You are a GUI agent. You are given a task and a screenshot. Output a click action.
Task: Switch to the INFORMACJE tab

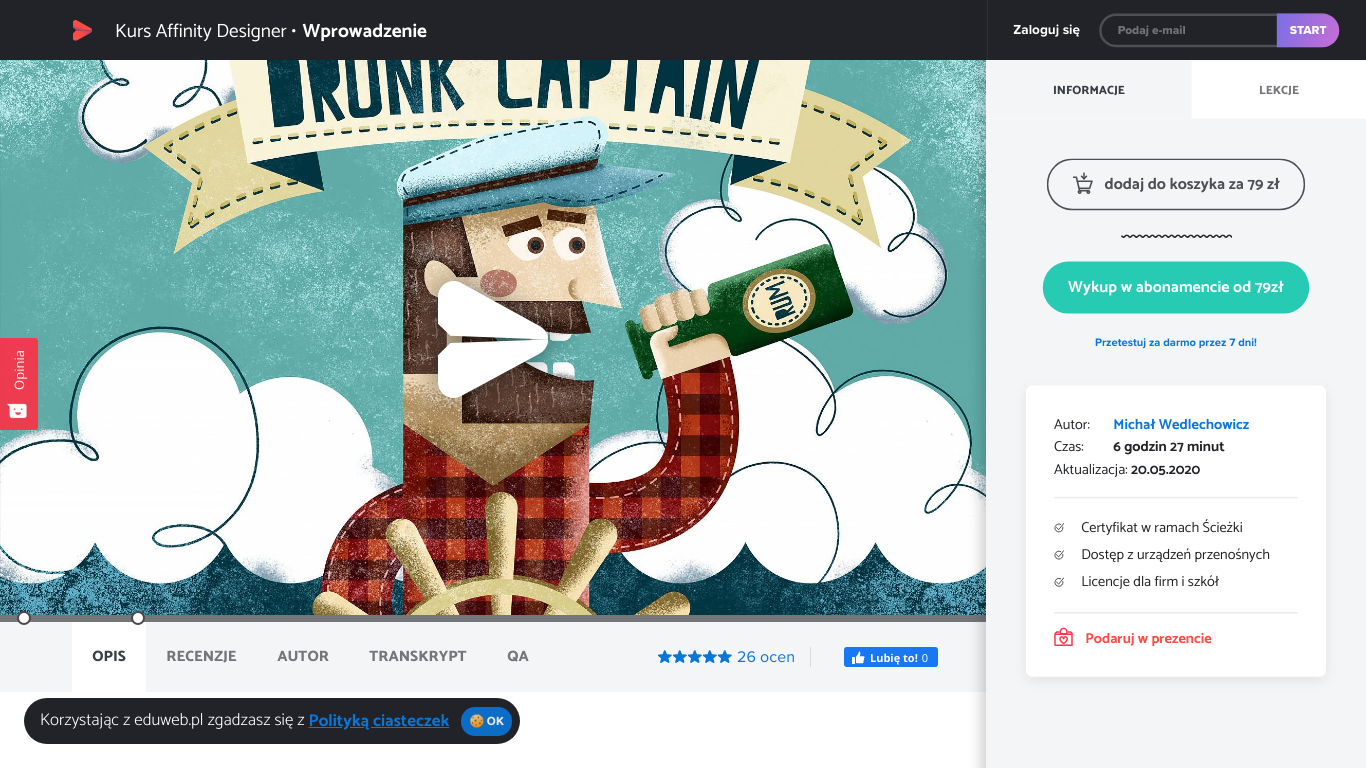[1089, 90]
